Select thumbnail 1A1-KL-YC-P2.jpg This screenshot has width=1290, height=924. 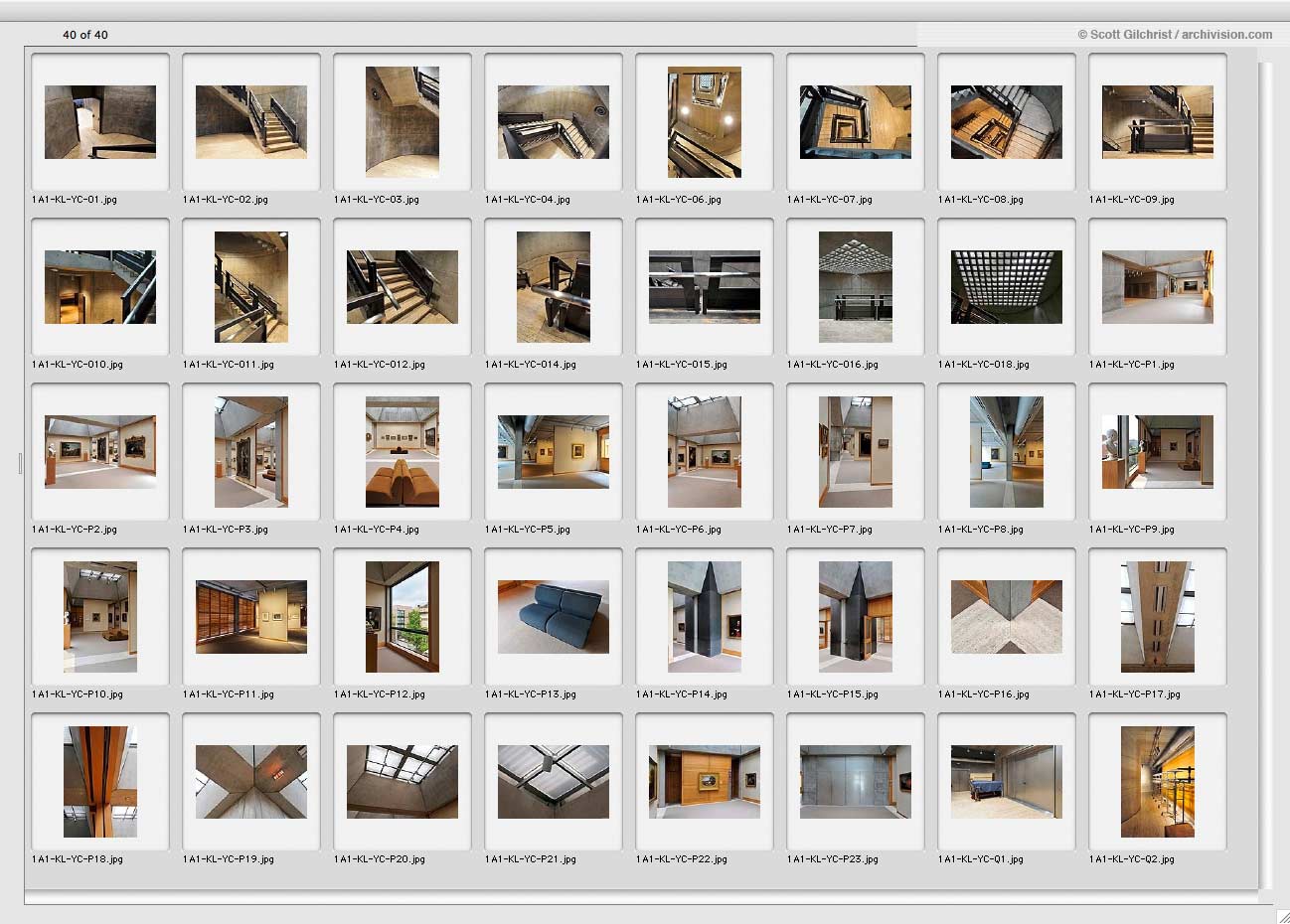point(100,452)
